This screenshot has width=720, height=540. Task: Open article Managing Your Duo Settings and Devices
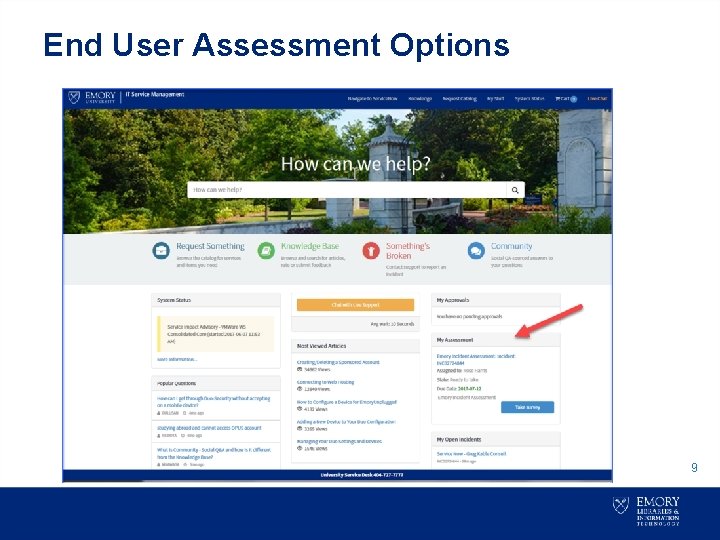[x=339, y=441]
